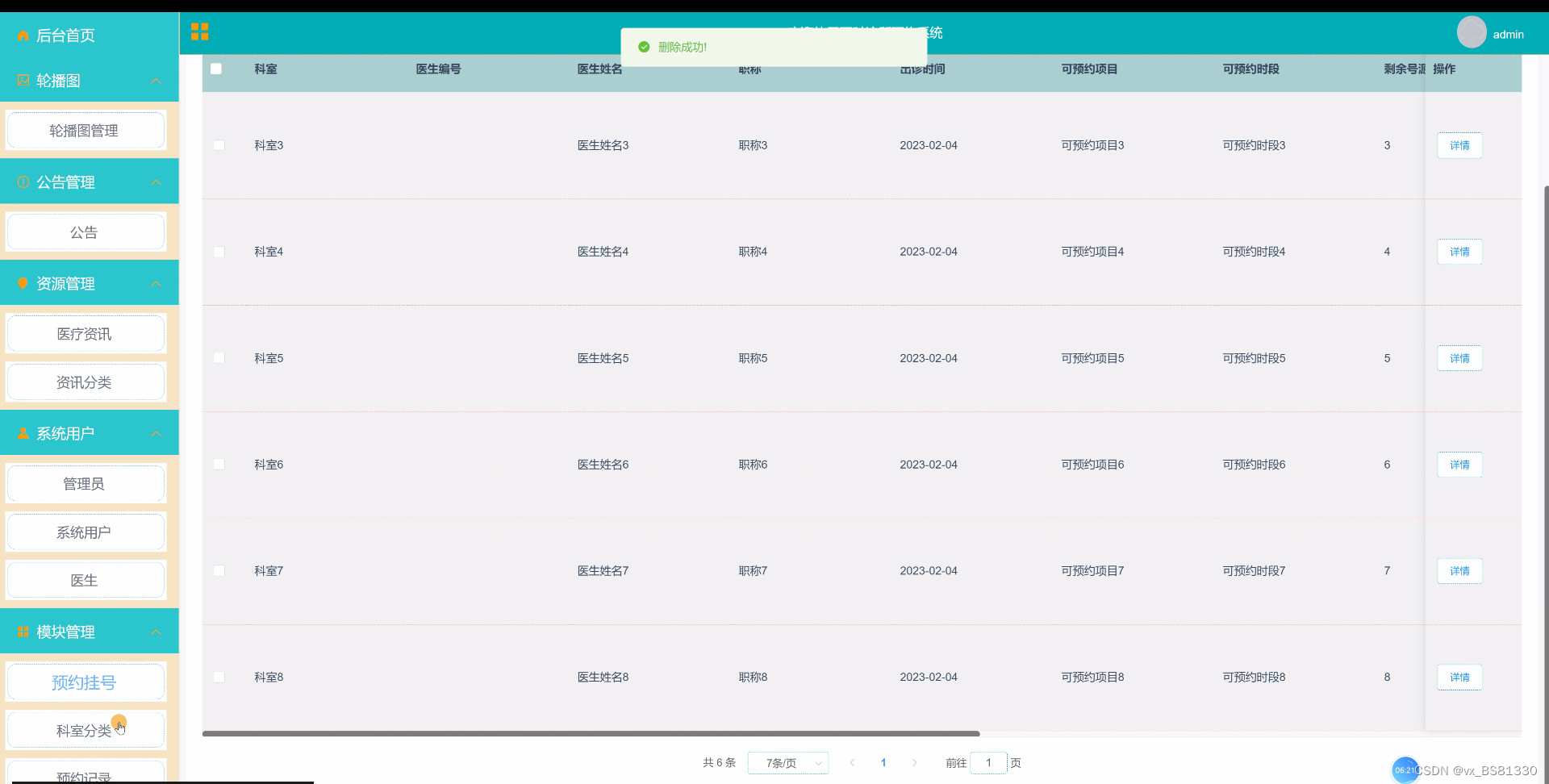
Task: Check the row checkbox for 科室6
Action: 219,465
